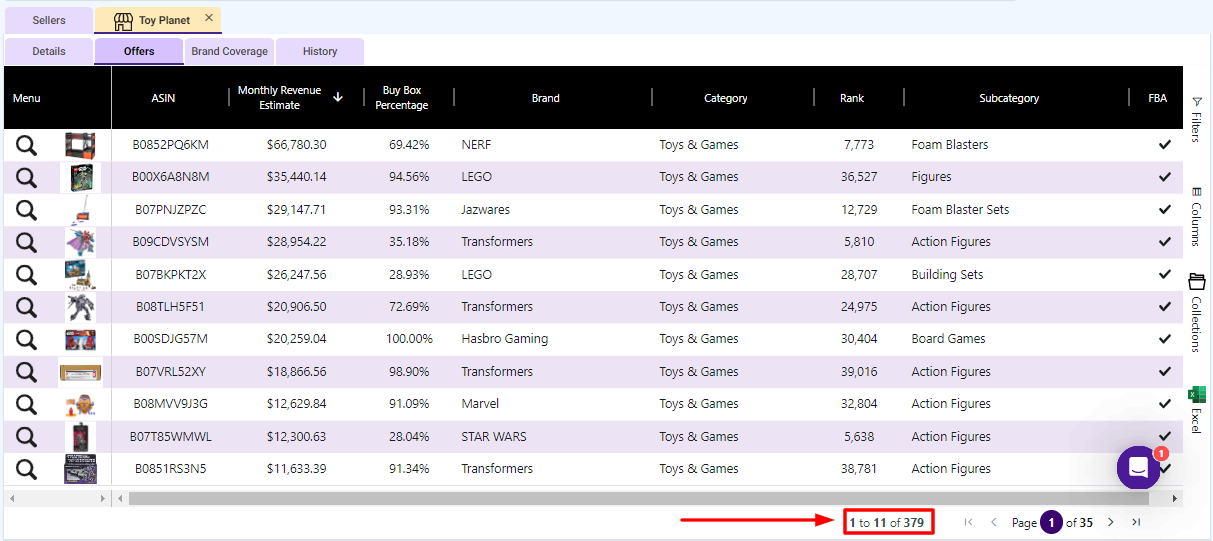This screenshot has height=541, width=1213.
Task: Click the Foam Blaster Sets subcategory cell
Action: (960, 210)
